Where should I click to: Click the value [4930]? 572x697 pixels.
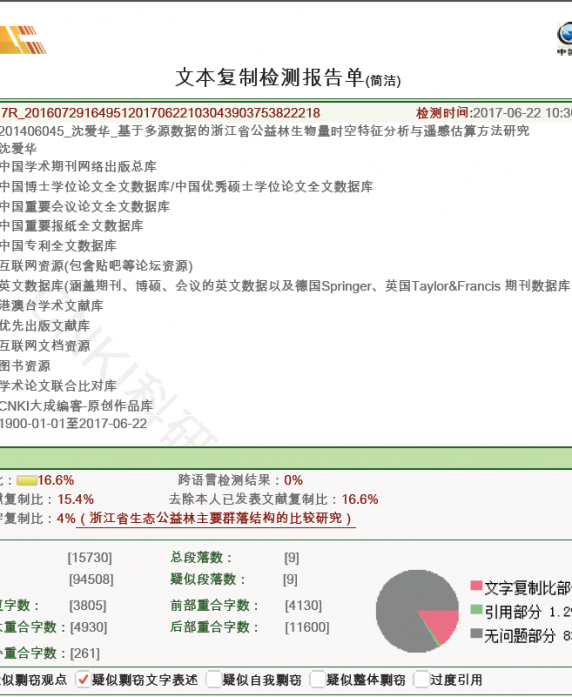(x=88, y=627)
